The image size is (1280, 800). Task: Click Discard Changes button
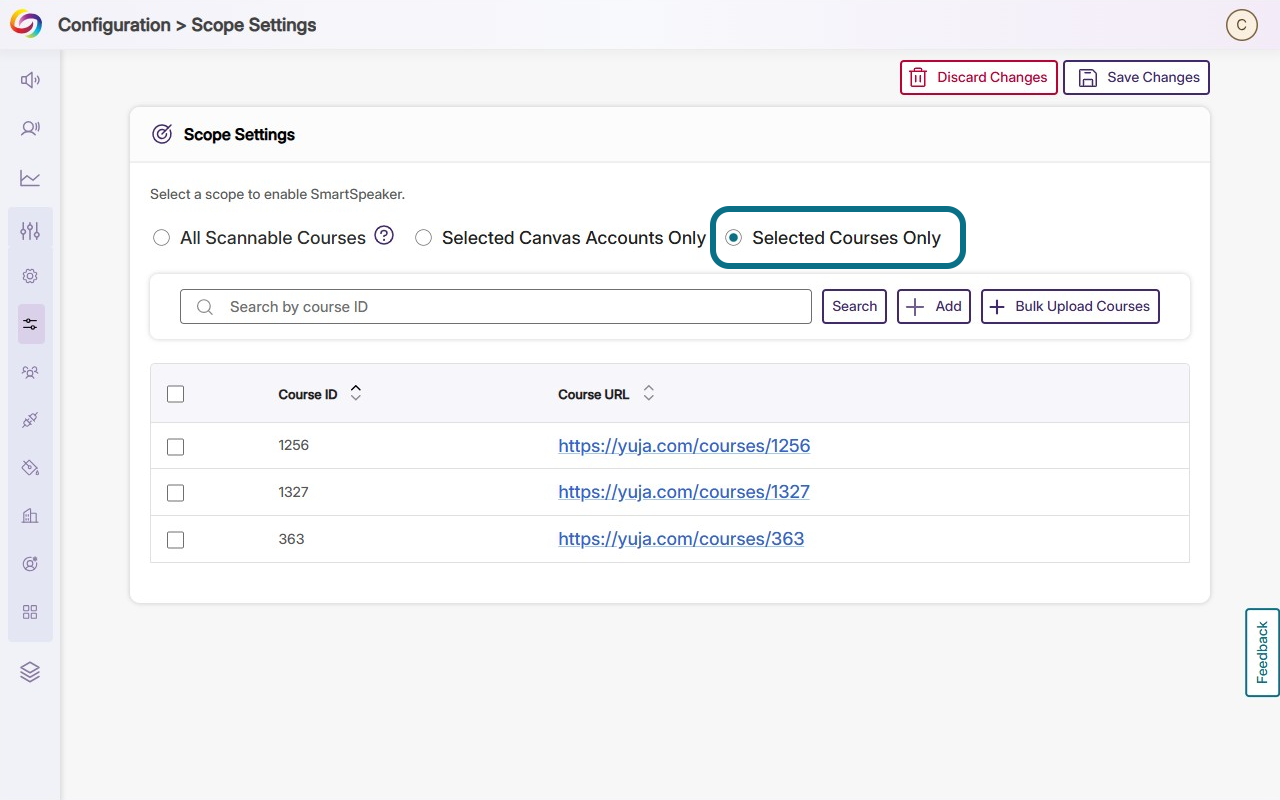979,78
